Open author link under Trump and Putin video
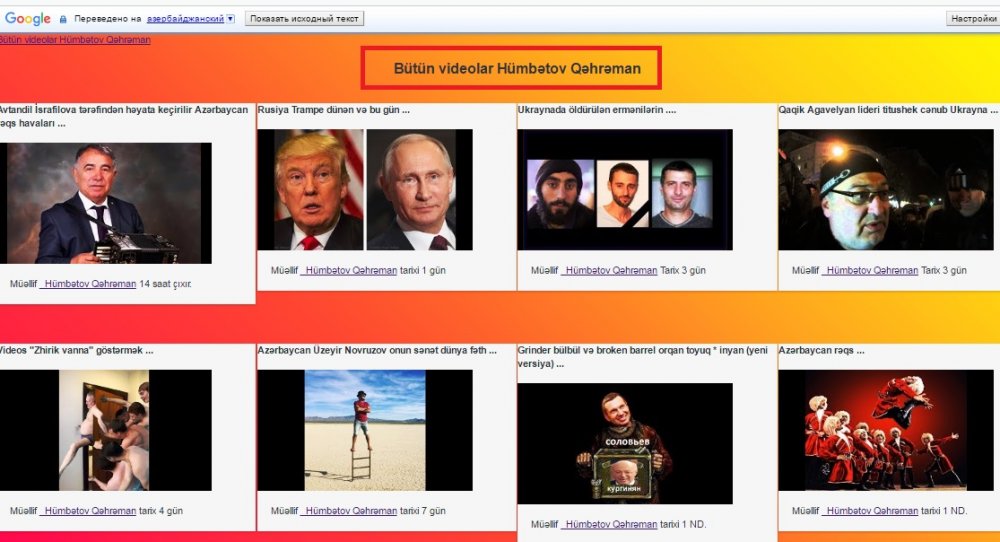The width and height of the screenshot is (1000, 542). click(x=349, y=270)
